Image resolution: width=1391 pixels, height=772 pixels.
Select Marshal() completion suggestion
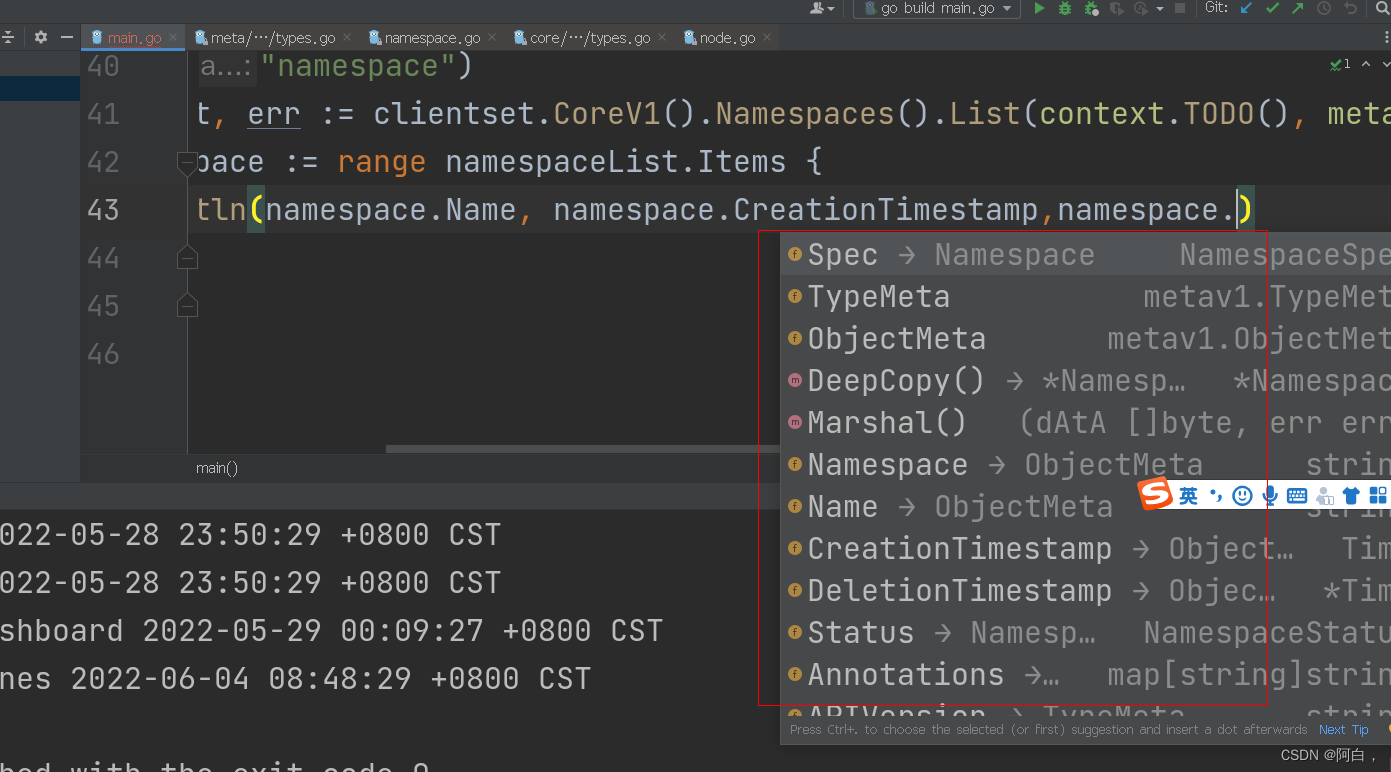click(1086, 423)
